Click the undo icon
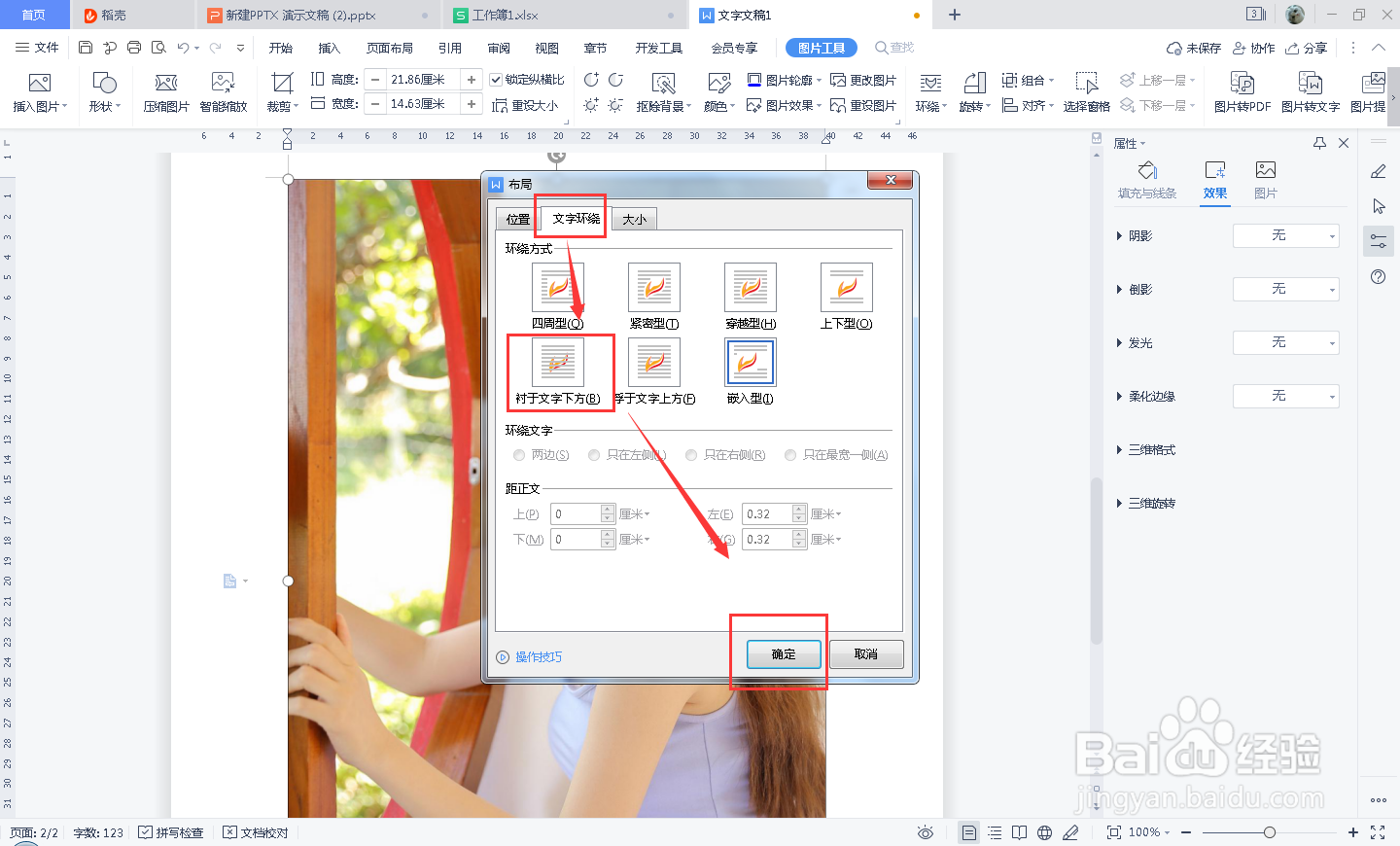Viewport: 1400px width, 846px height. pos(183,48)
